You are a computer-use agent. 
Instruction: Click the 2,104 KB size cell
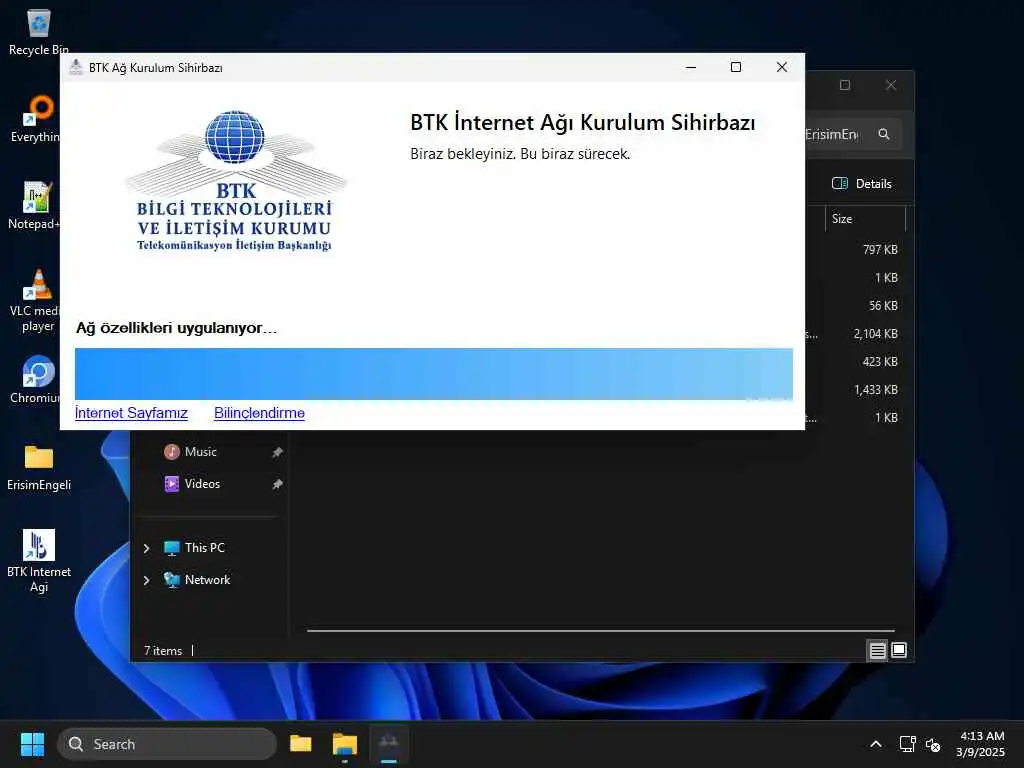[x=875, y=334]
